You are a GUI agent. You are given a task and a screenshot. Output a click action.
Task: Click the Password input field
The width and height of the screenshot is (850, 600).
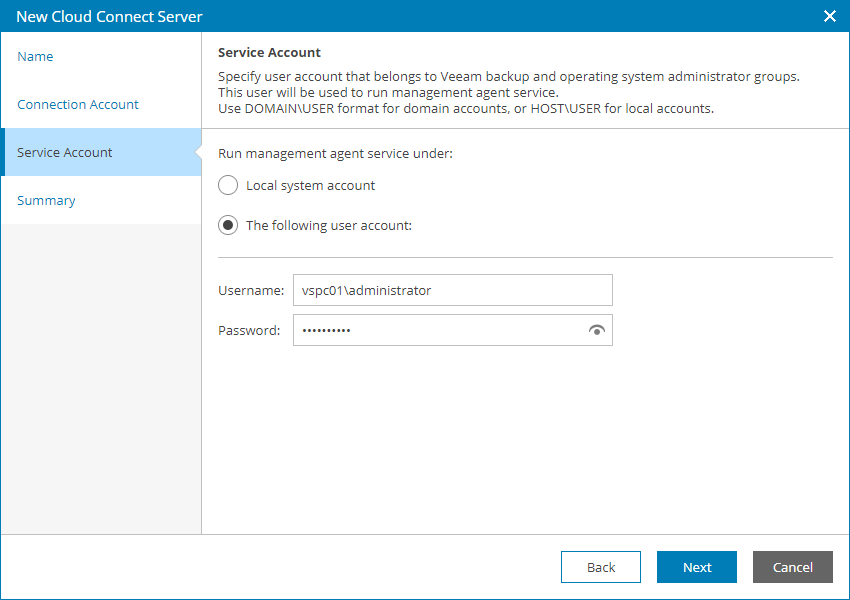tap(440, 330)
